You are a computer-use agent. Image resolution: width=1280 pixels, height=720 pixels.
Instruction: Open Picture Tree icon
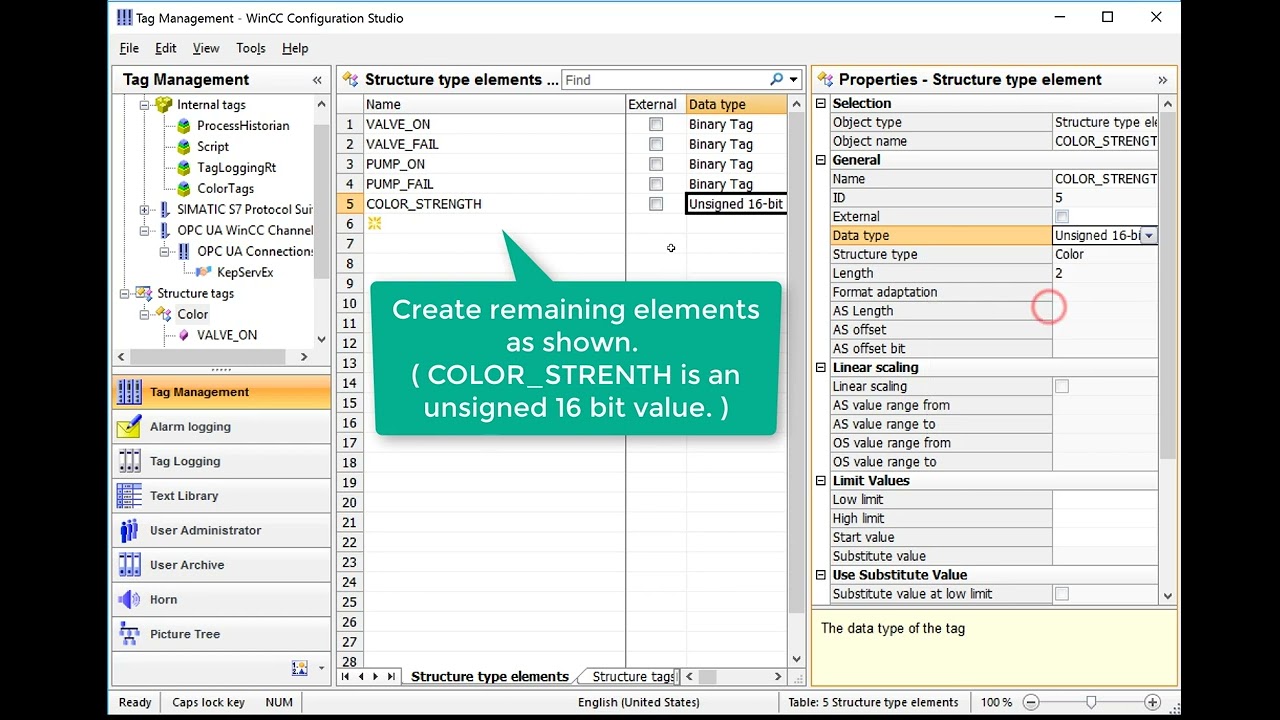click(129, 634)
